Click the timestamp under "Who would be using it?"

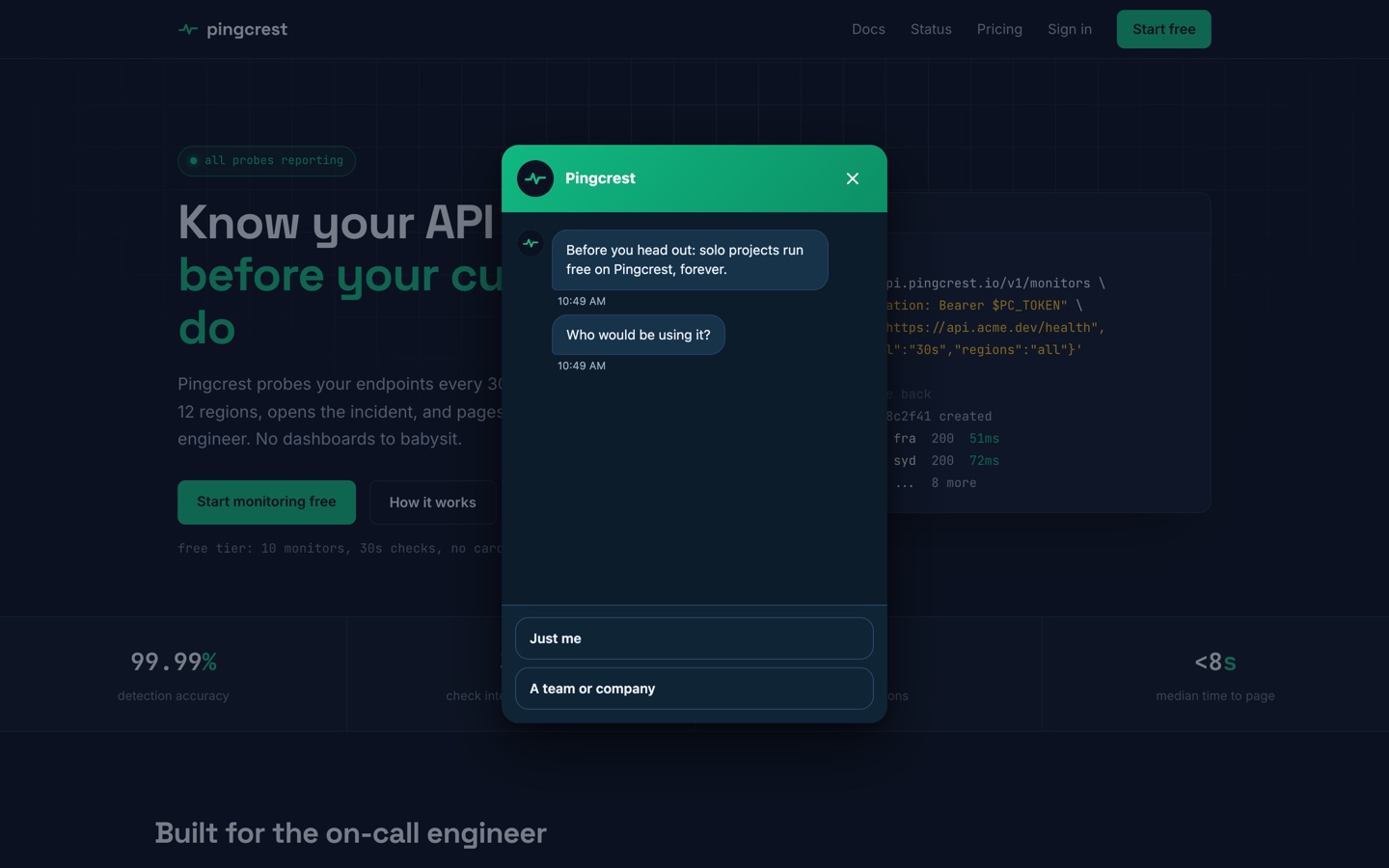(582, 366)
